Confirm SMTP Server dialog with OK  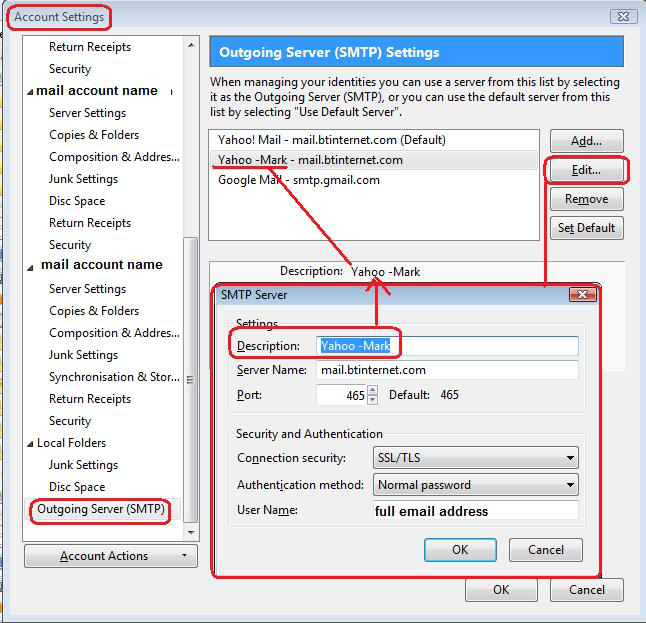[460, 550]
